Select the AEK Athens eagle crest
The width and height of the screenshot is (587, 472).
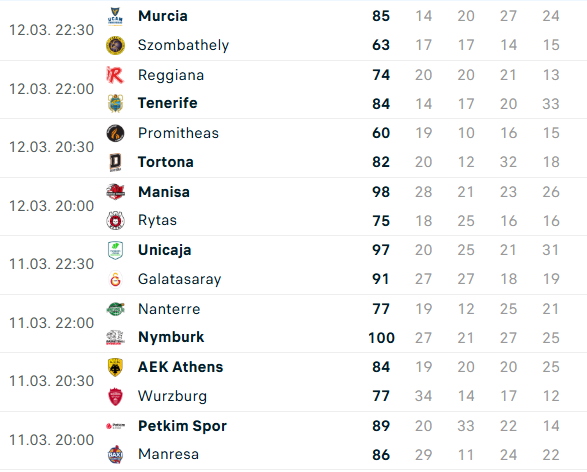[x=115, y=367]
